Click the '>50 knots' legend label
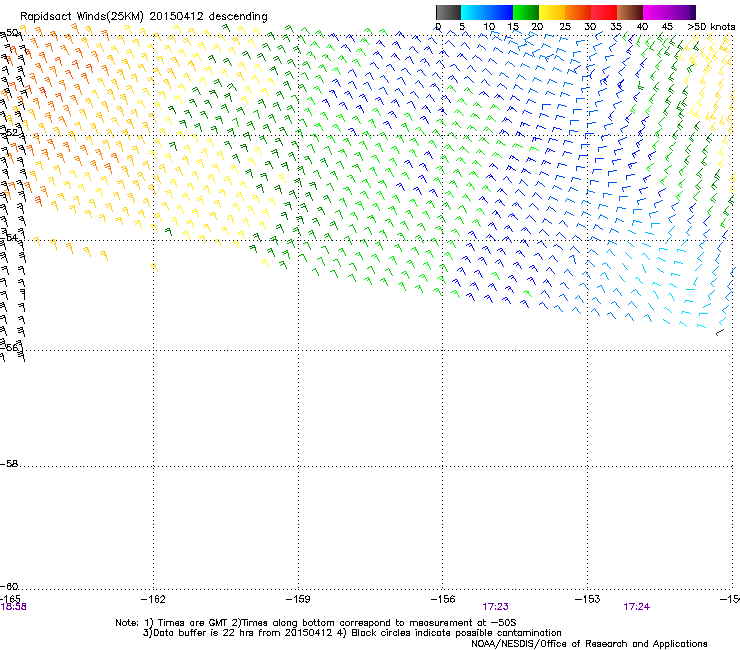This screenshot has height=650, width=740. (712, 27)
